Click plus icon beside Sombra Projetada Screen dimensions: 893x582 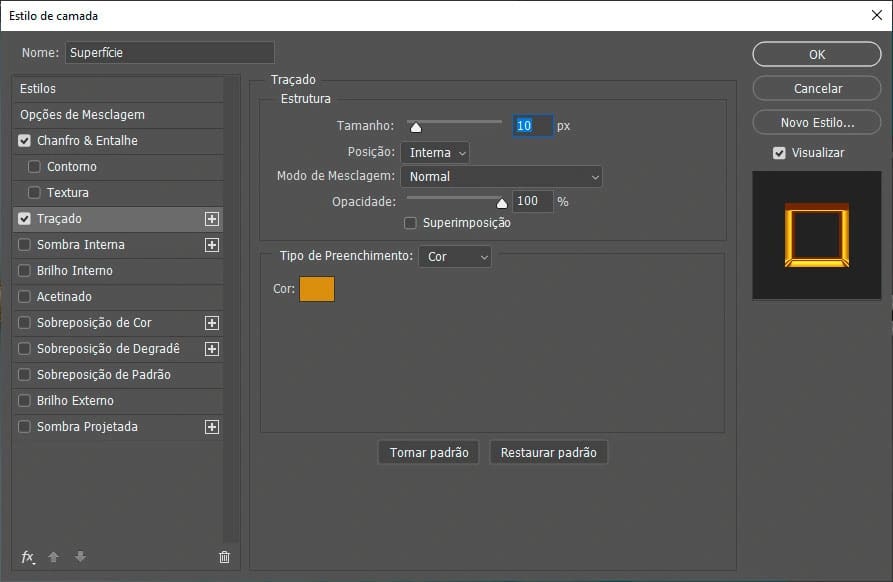tap(211, 427)
